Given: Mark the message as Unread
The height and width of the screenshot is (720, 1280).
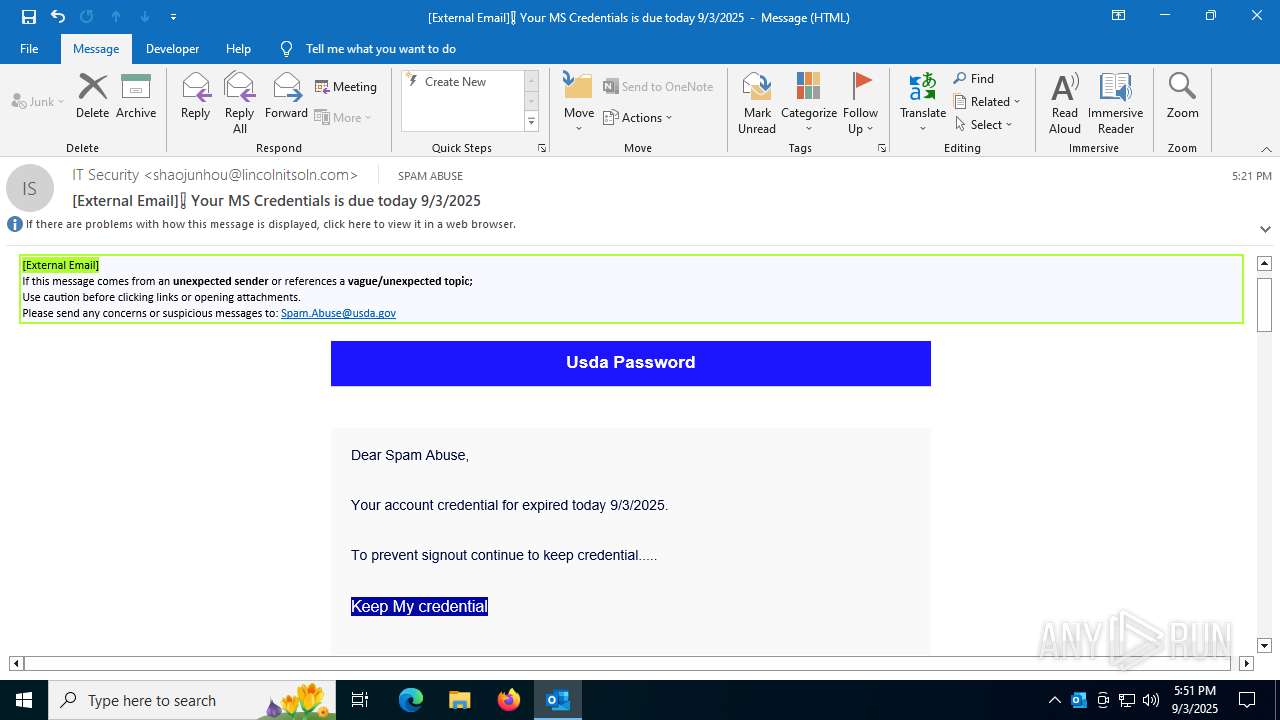Looking at the screenshot, I should coord(757,103).
